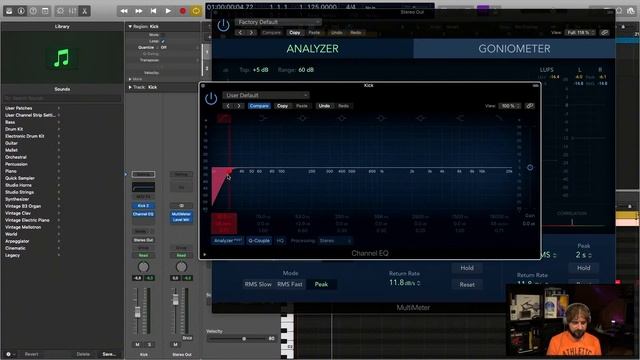This screenshot has height=360, width=640.
Task: Expand Channel EQ extended parameters triangle
Action: (204, 255)
